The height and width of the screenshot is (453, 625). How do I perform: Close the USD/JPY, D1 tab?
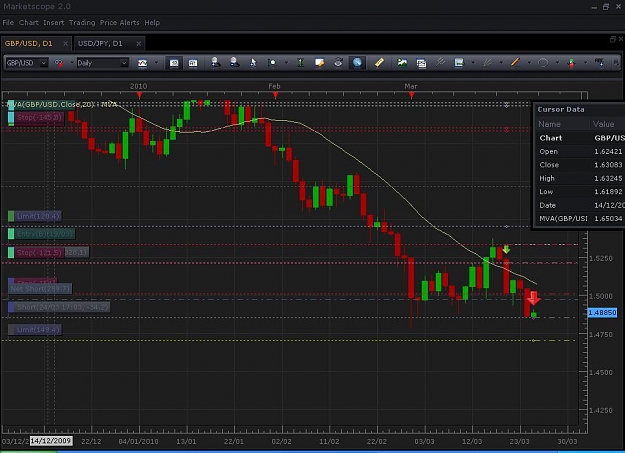(138, 43)
